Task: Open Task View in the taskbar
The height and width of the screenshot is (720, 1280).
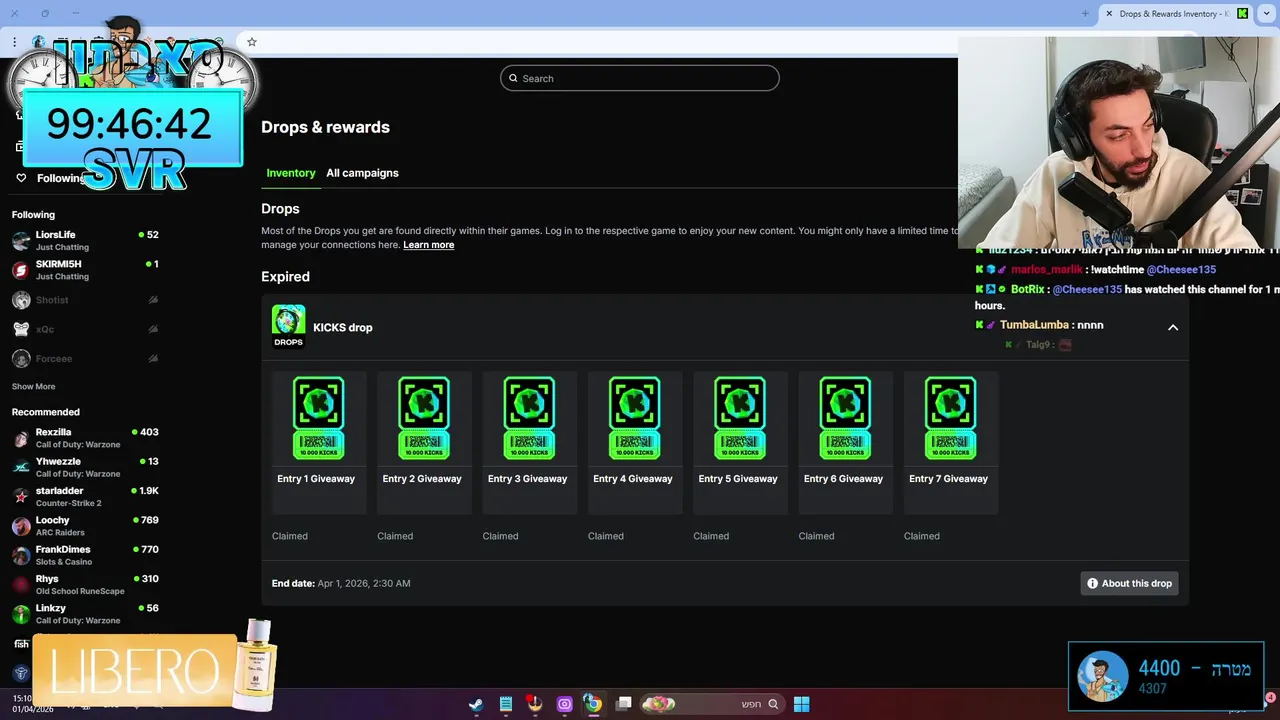Action: point(624,704)
